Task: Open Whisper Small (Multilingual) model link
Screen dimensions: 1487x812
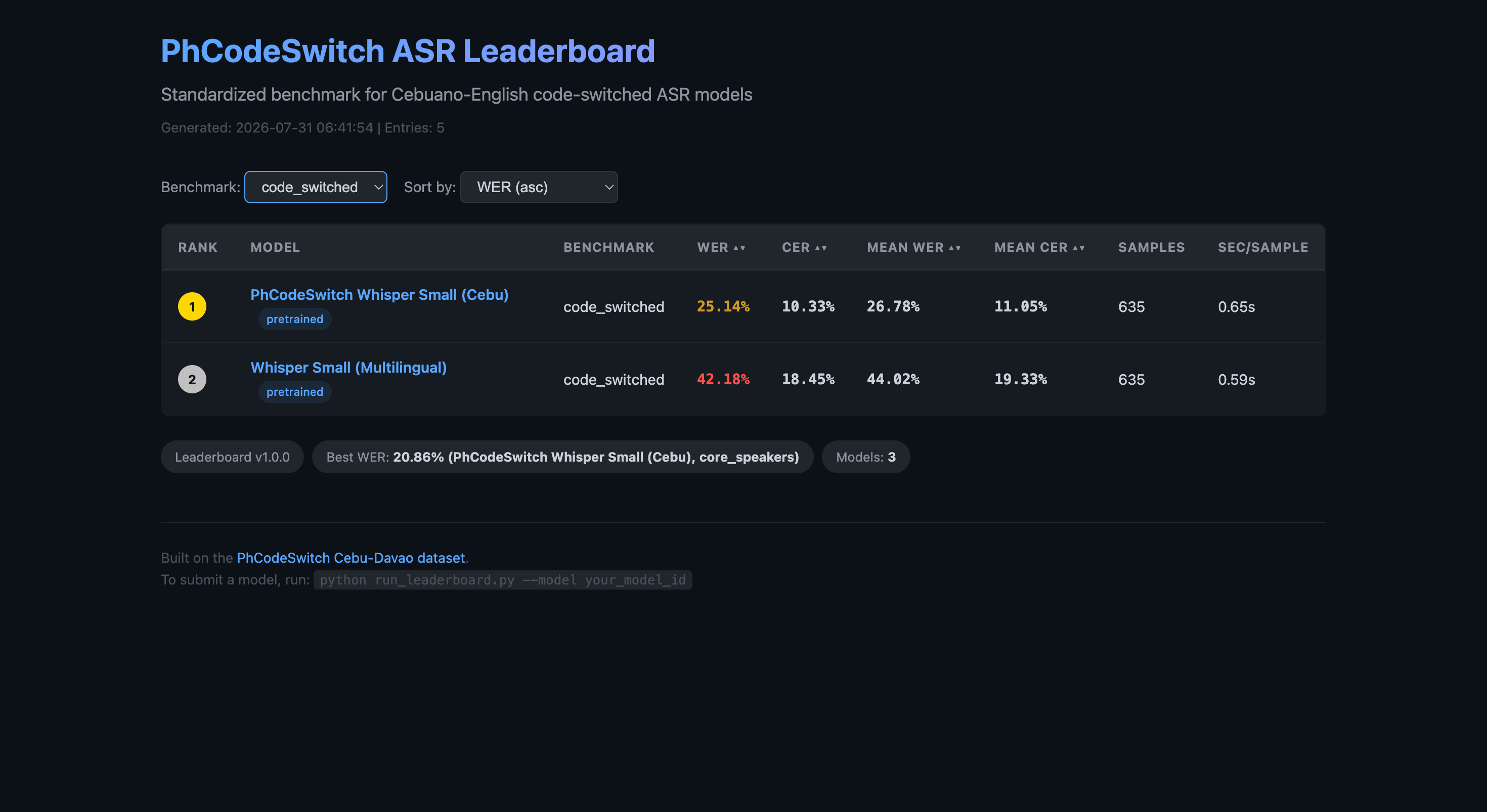Action: click(x=348, y=367)
